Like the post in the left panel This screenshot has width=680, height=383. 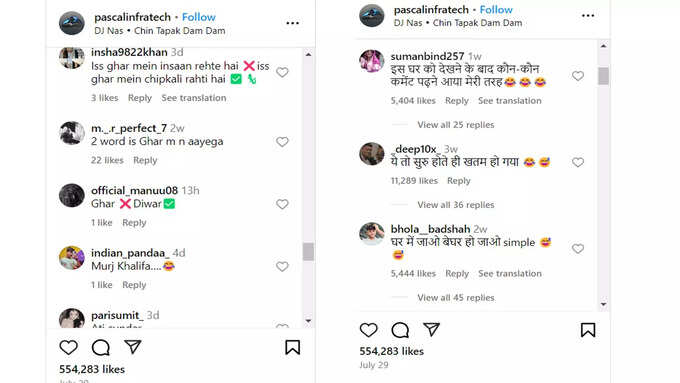coord(69,347)
